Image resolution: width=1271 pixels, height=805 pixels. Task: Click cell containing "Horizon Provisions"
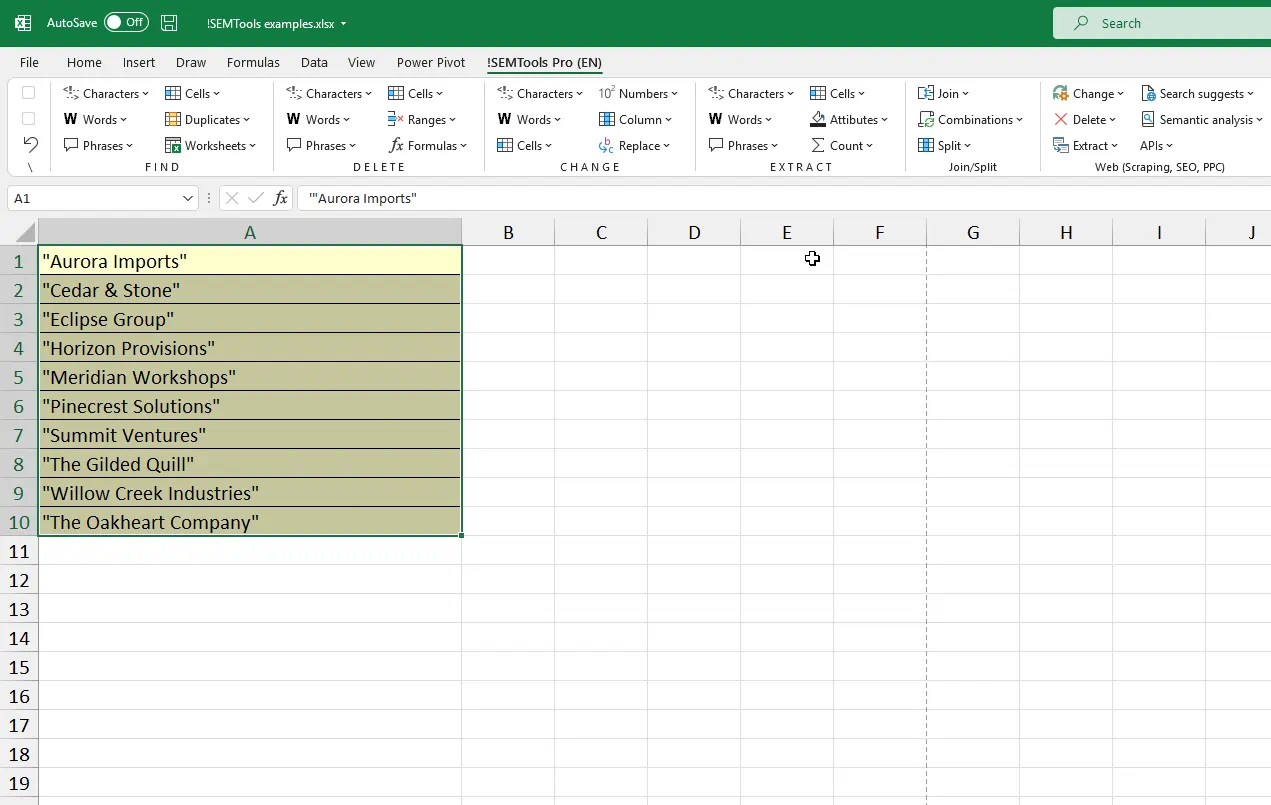250,348
